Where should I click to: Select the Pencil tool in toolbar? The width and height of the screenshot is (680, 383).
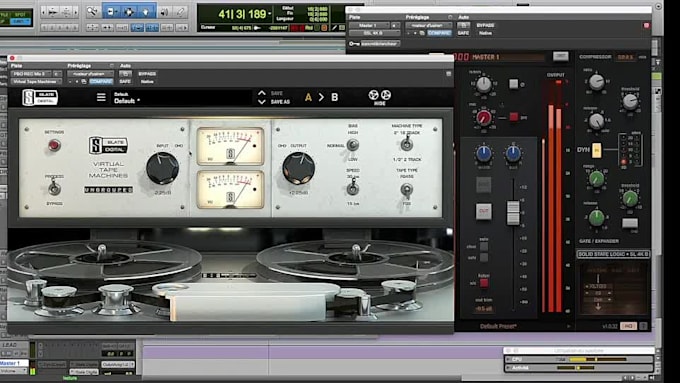coord(180,12)
